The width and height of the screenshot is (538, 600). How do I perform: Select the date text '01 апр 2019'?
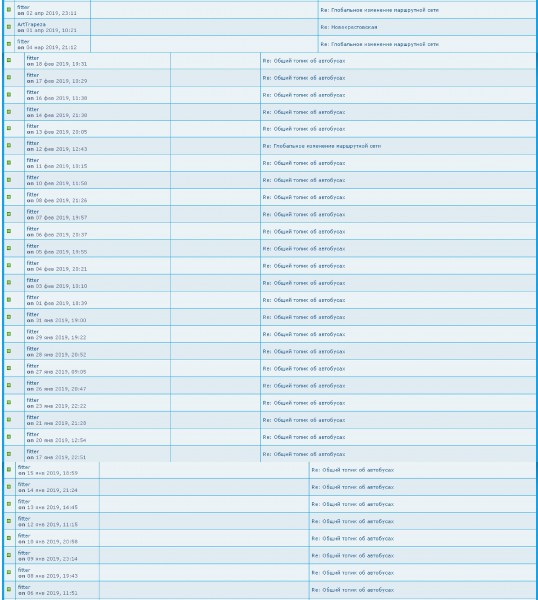(x=41, y=30)
